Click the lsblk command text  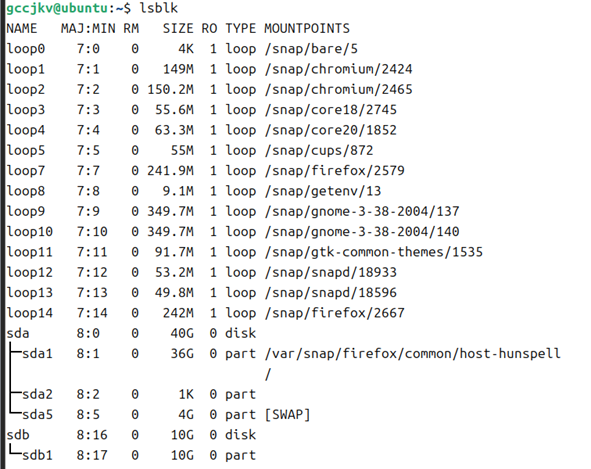(159, 8)
